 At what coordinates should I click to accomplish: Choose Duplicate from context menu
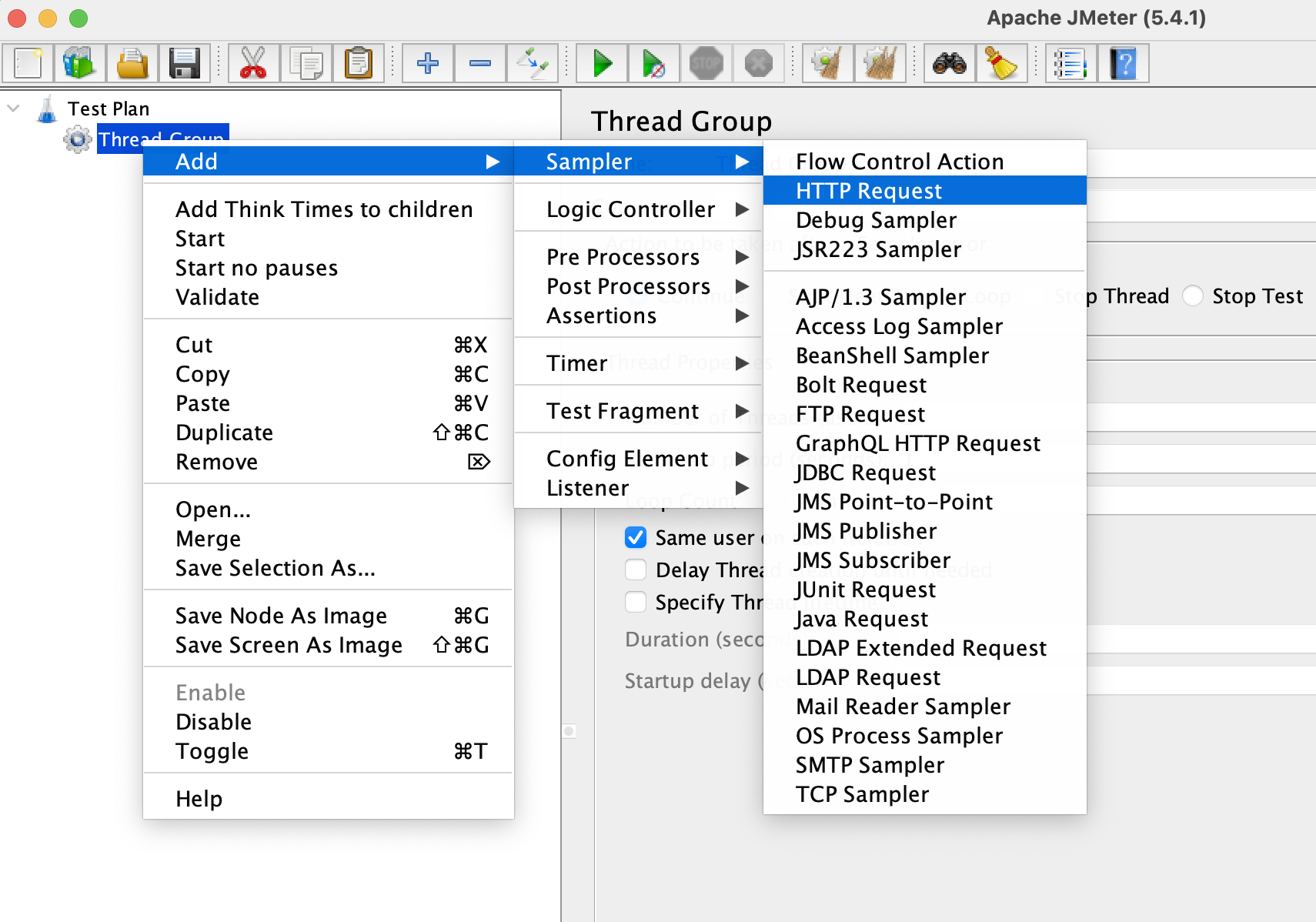pyautogui.click(x=329, y=433)
